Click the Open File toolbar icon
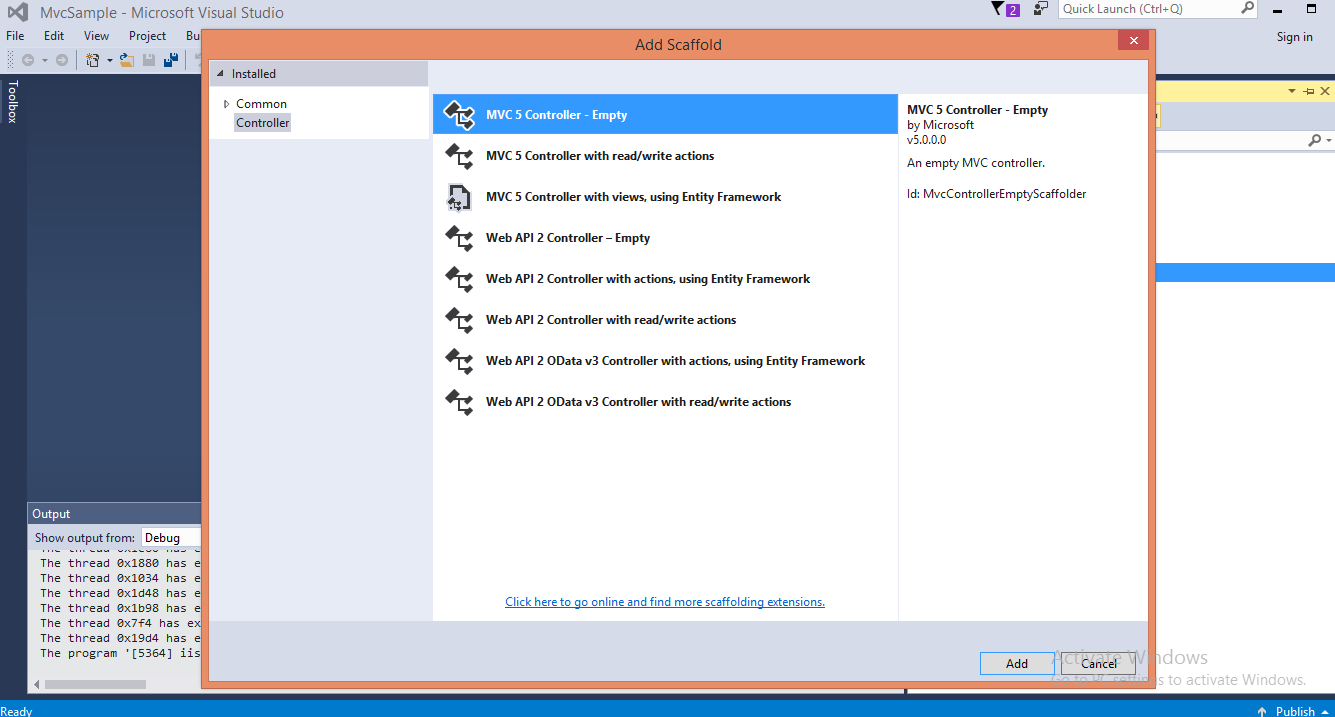The width and height of the screenshot is (1335, 717). [127, 60]
